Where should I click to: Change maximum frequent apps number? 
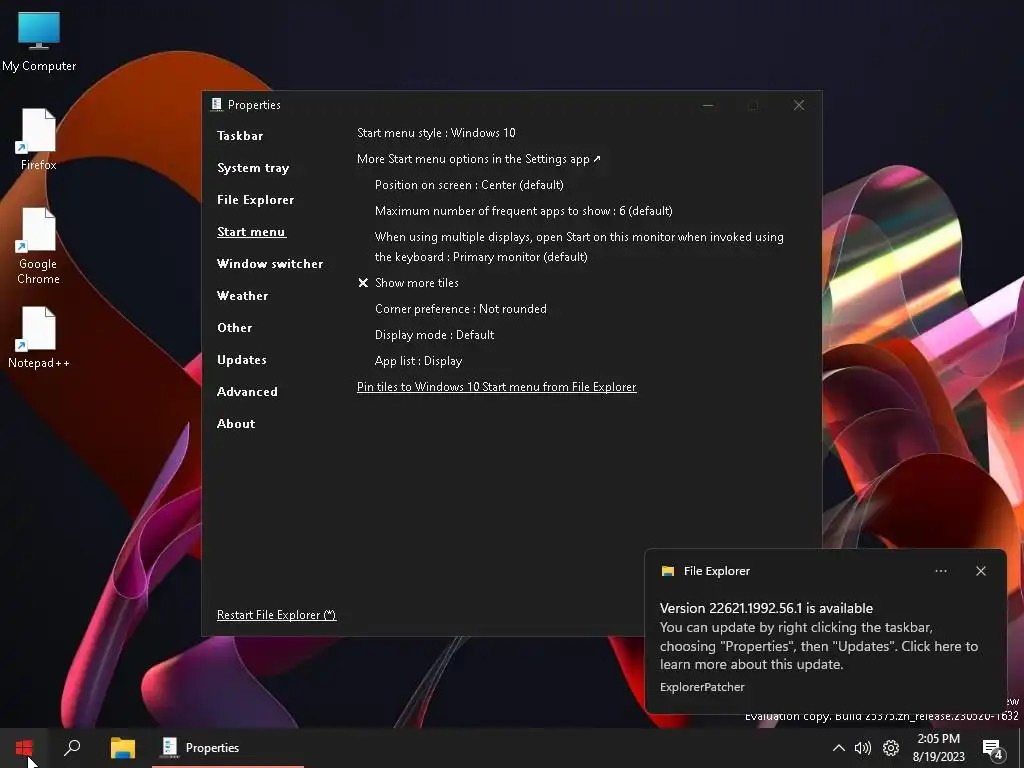[523, 211]
